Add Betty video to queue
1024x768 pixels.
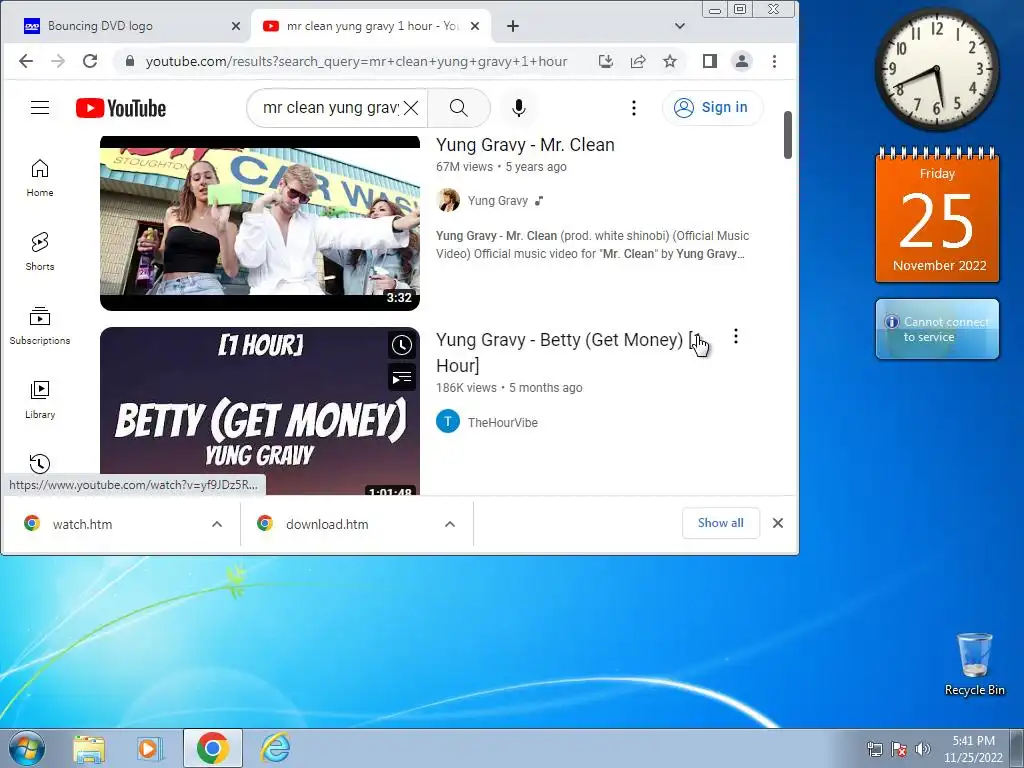click(x=402, y=377)
